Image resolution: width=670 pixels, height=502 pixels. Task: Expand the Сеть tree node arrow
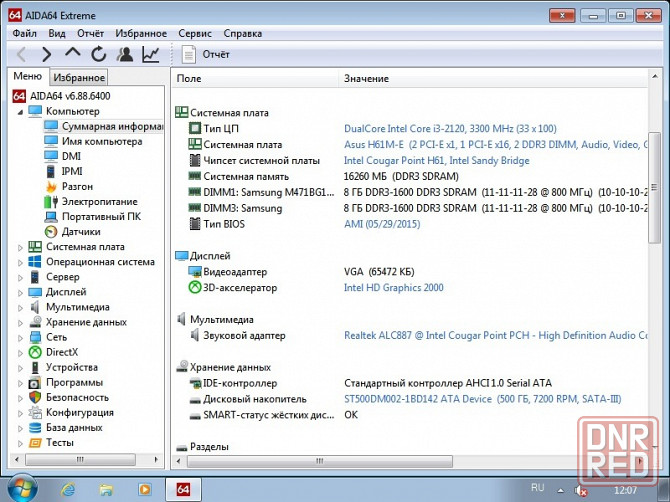tap(20, 338)
